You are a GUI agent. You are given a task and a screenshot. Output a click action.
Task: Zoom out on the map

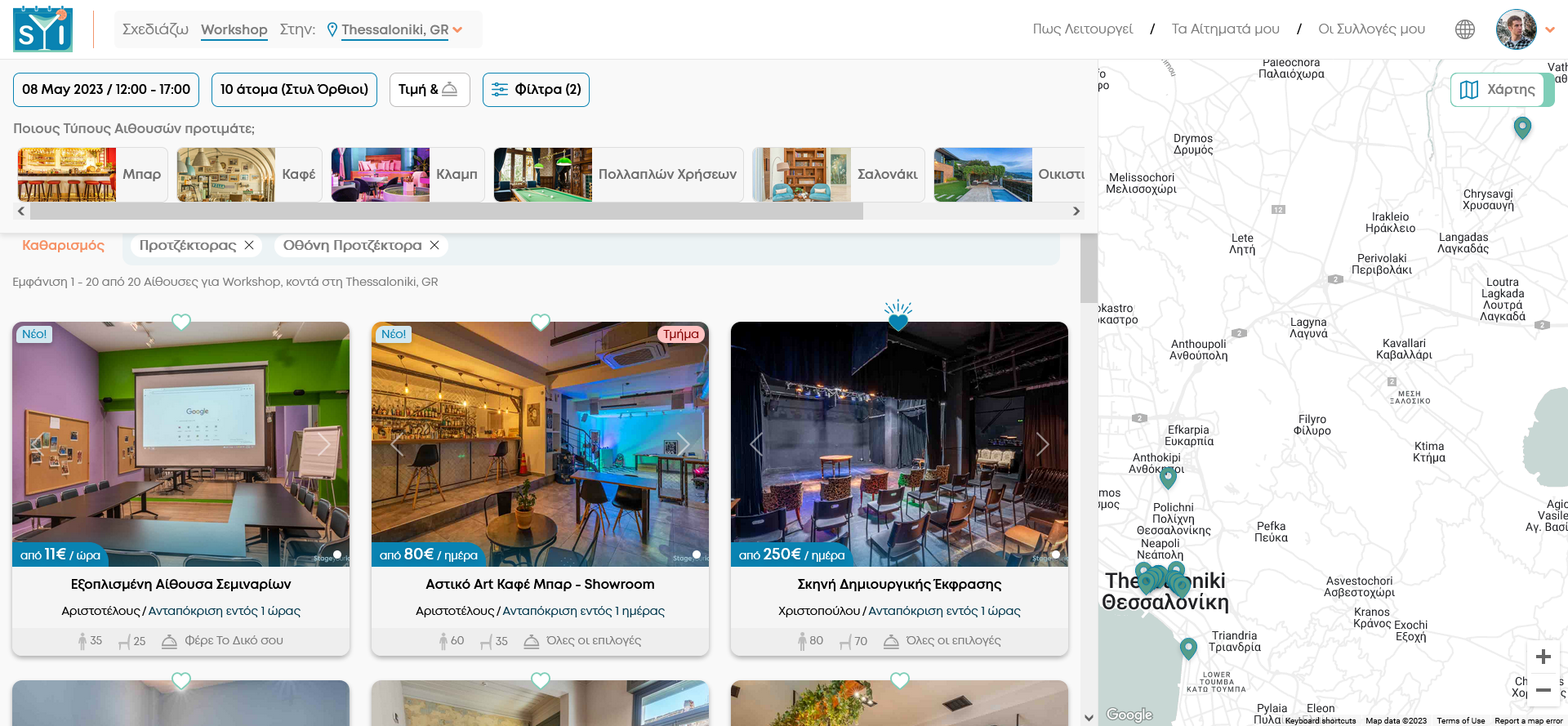coord(1543,690)
